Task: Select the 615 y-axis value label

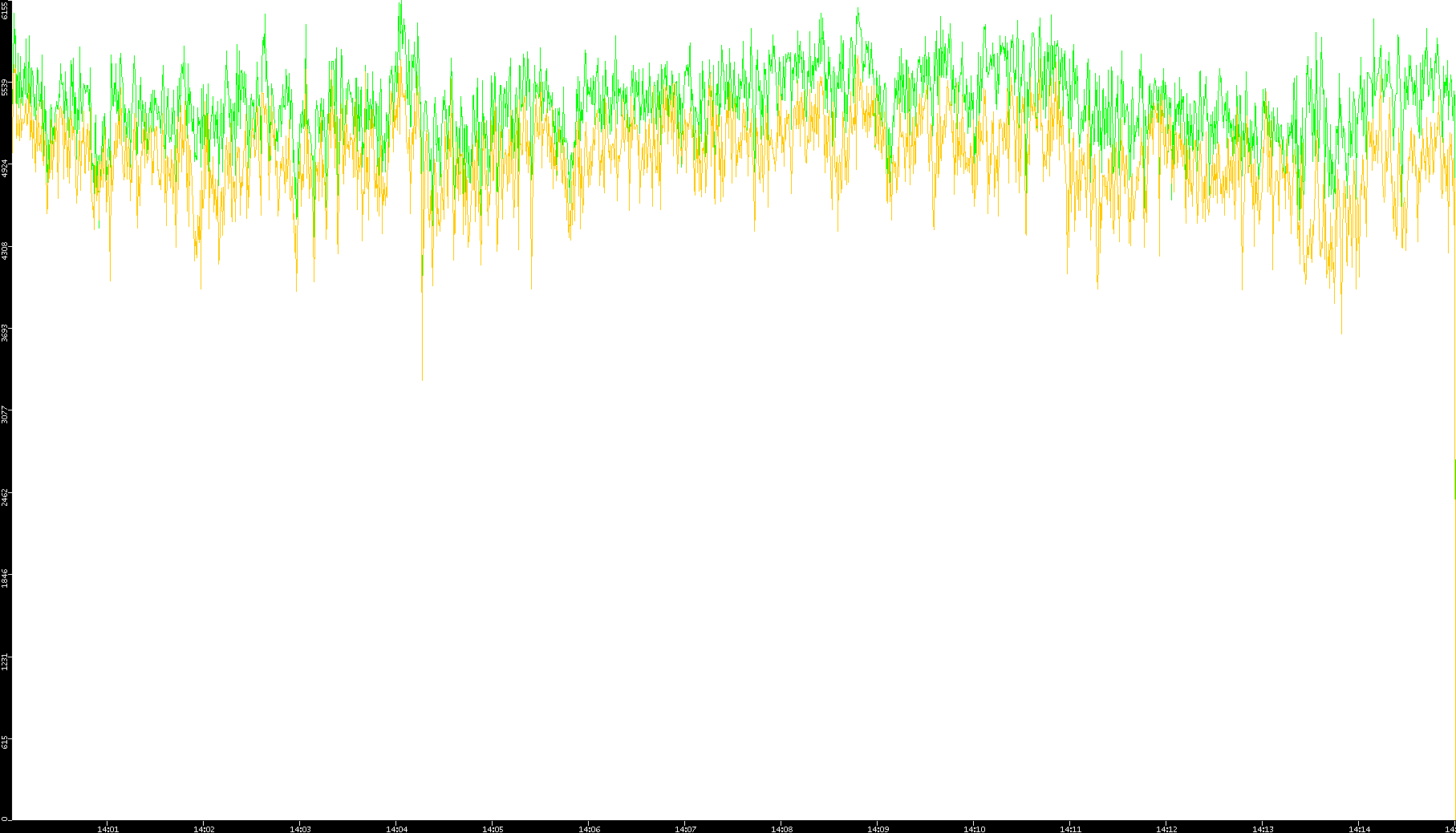Action: pyautogui.click(x=5, y=742)
